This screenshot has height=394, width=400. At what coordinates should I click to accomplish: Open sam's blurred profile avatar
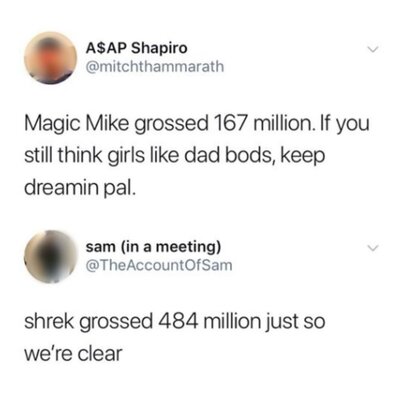point(51,256)
